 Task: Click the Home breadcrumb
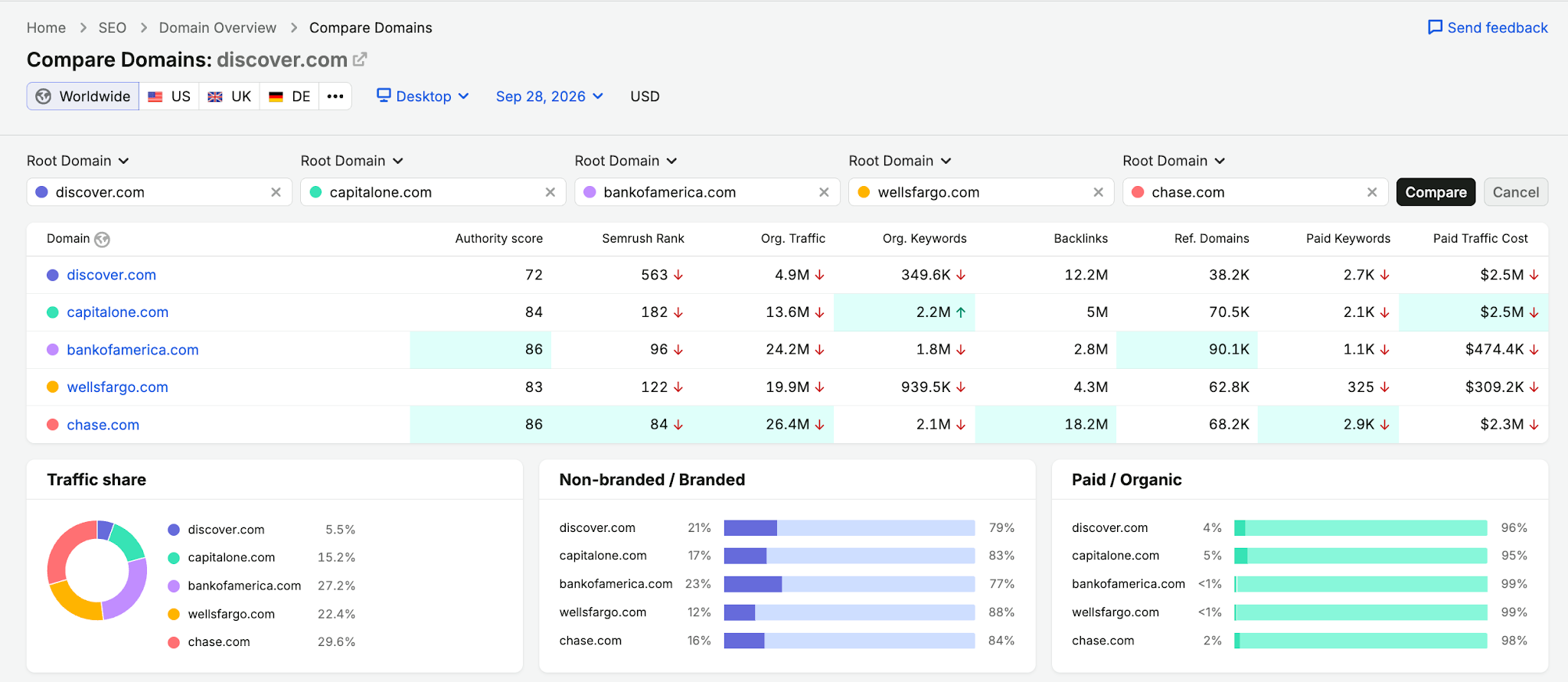coord(46,28)
